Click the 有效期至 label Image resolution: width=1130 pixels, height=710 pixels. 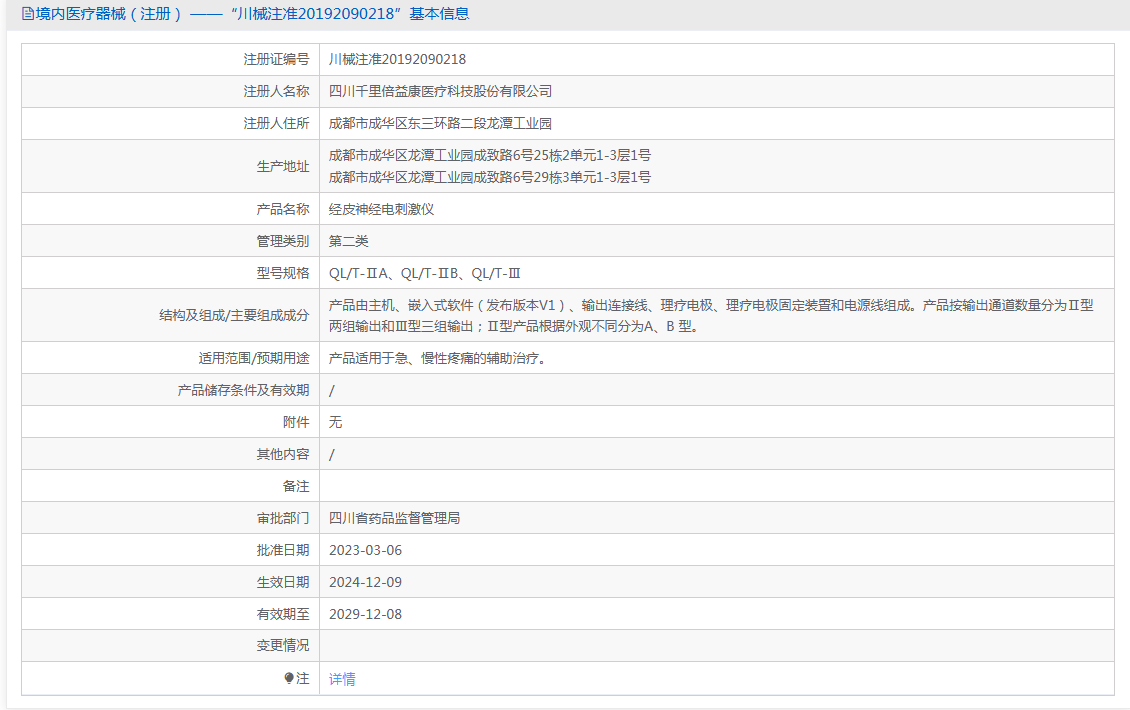(x=282, y=614)
